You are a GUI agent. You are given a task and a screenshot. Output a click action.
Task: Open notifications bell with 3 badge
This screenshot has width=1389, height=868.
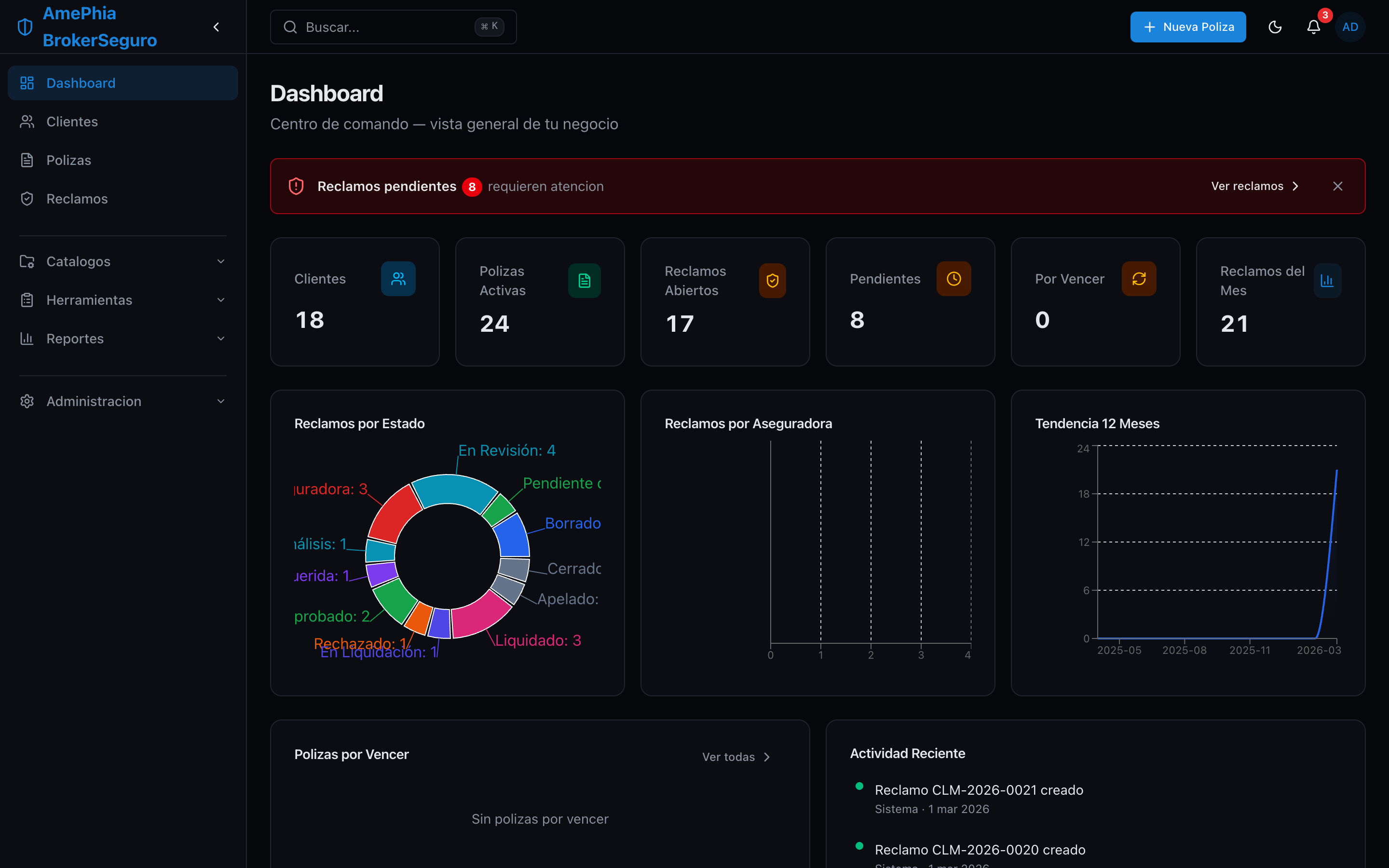(1314, 27)
